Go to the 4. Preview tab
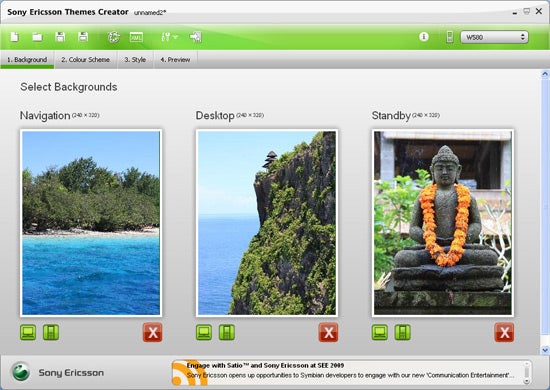Viewport: 550px width, 390px height. 175,60
